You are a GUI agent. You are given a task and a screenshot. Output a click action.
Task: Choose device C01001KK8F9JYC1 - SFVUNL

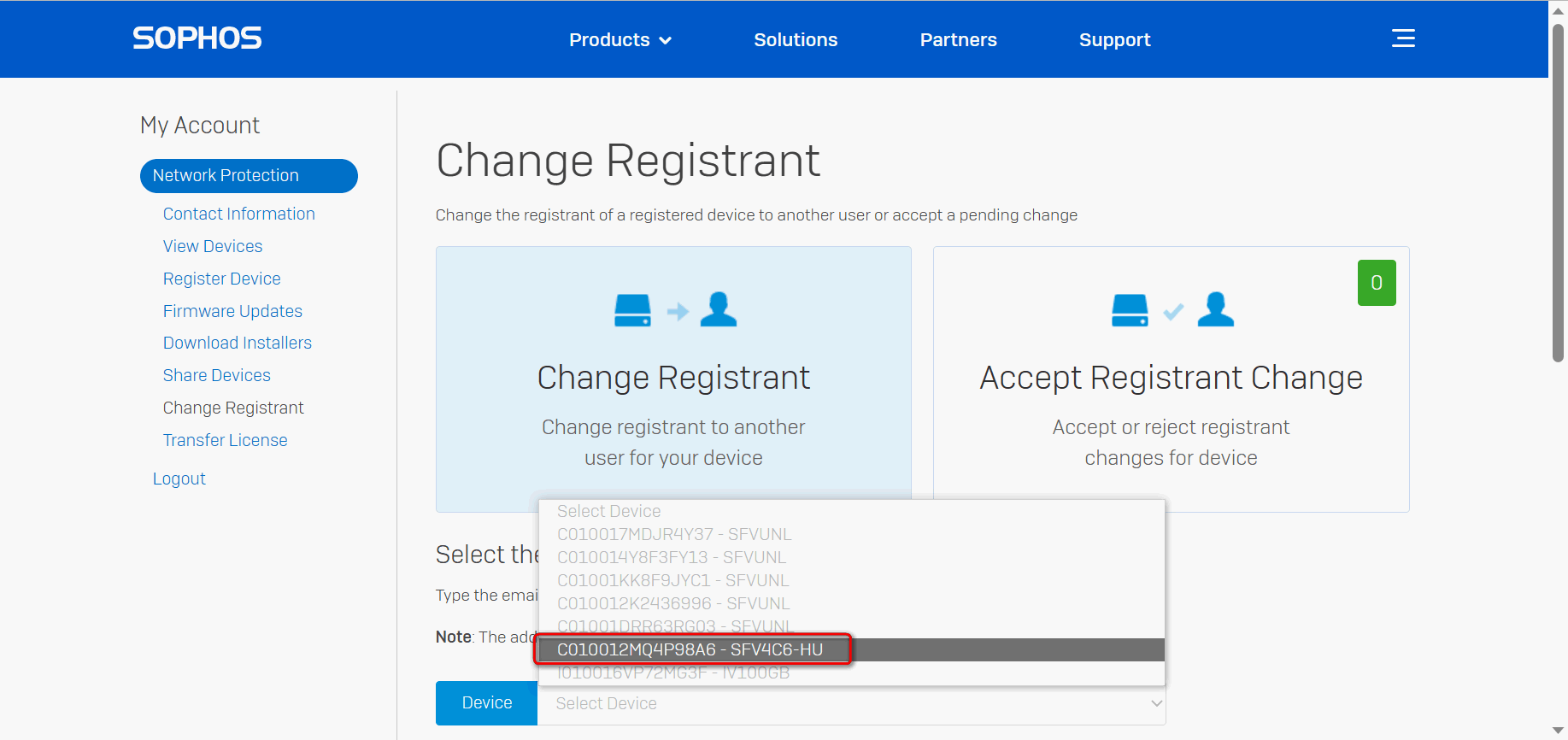click(852, 580)
